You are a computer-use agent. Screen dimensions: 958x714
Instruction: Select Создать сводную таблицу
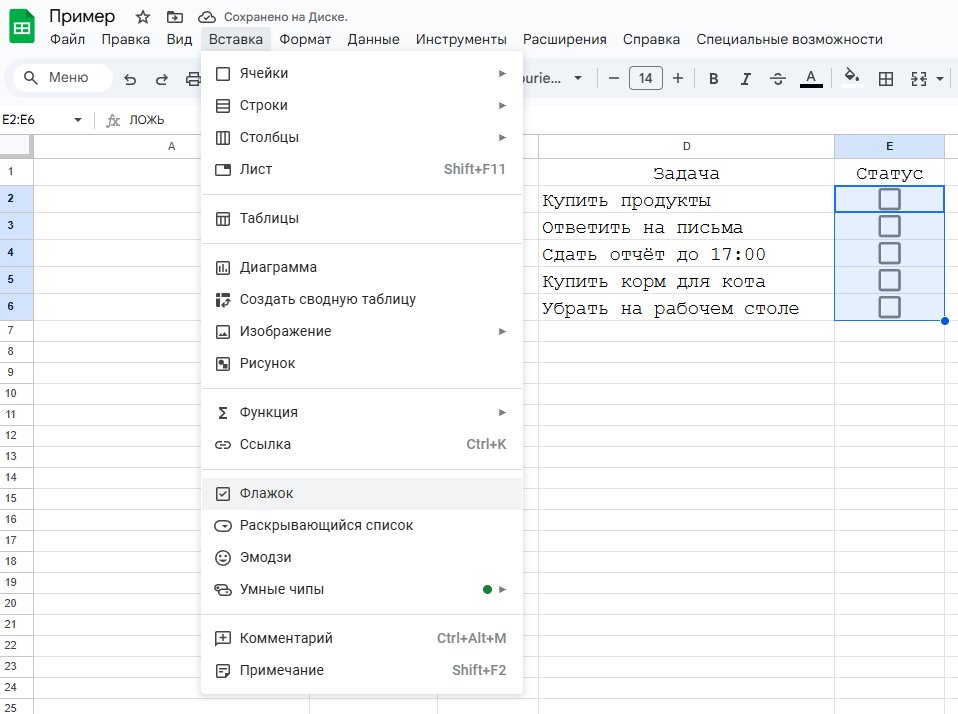click(362, 299)
